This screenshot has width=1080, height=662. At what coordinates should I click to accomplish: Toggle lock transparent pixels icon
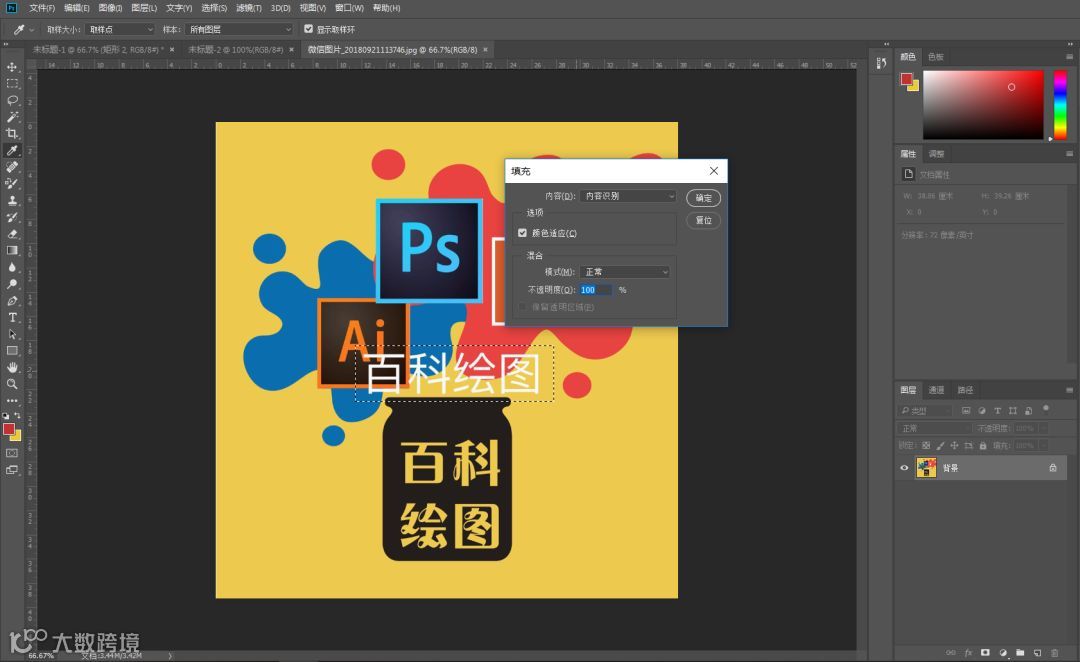pyautogui.click(x=926, y=446)
